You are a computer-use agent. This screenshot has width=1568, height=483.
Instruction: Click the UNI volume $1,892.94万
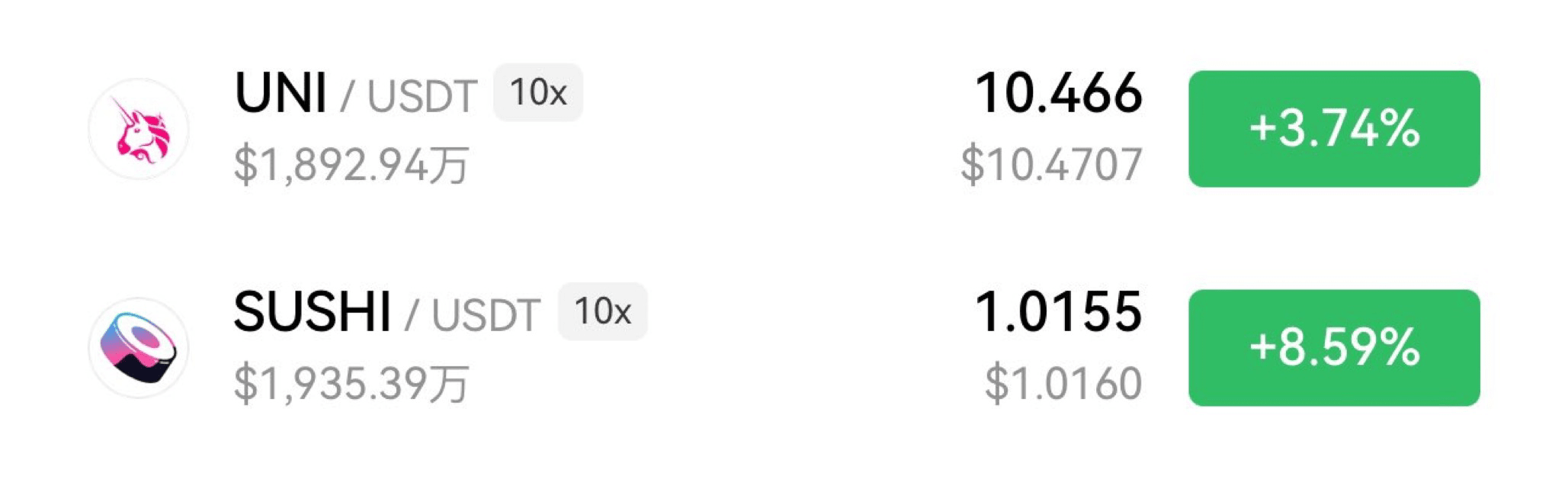[351, 165]
